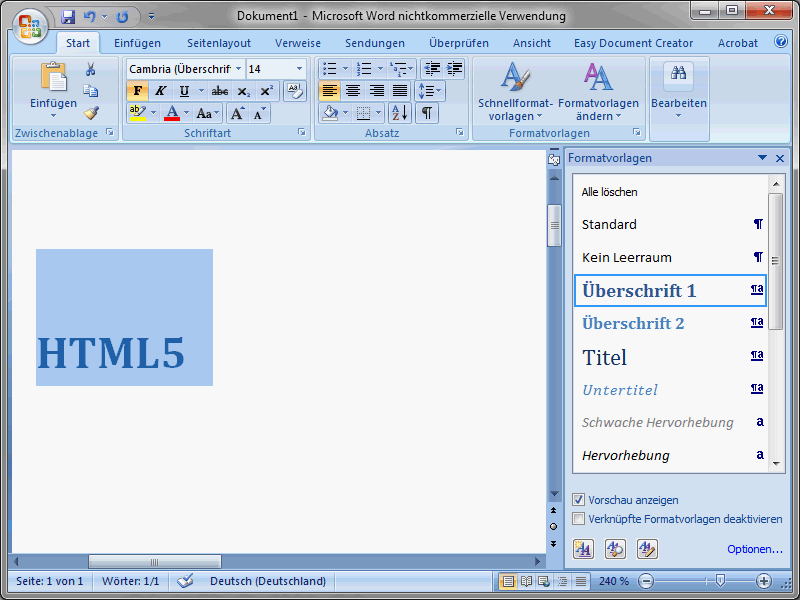Open the Seitenlayout tab
This screenshot has height=600, width=800.
tap(219, 43)
